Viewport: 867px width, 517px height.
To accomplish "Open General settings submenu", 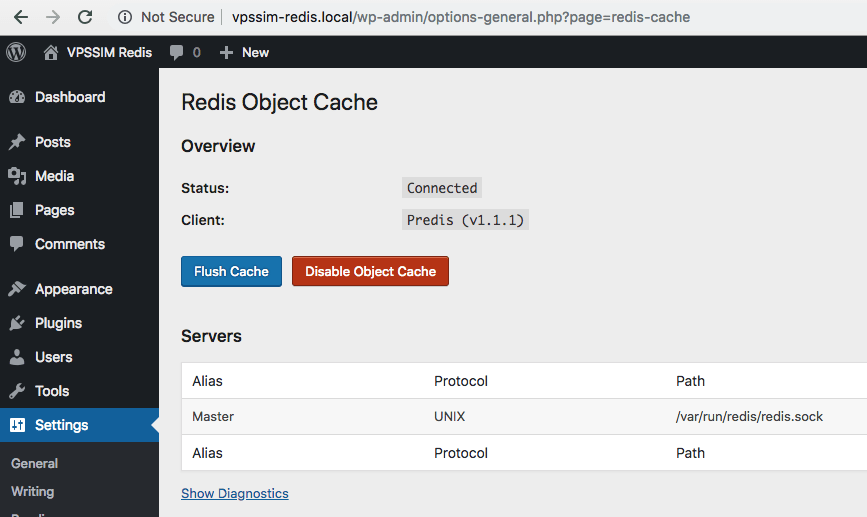I will 34,463.
